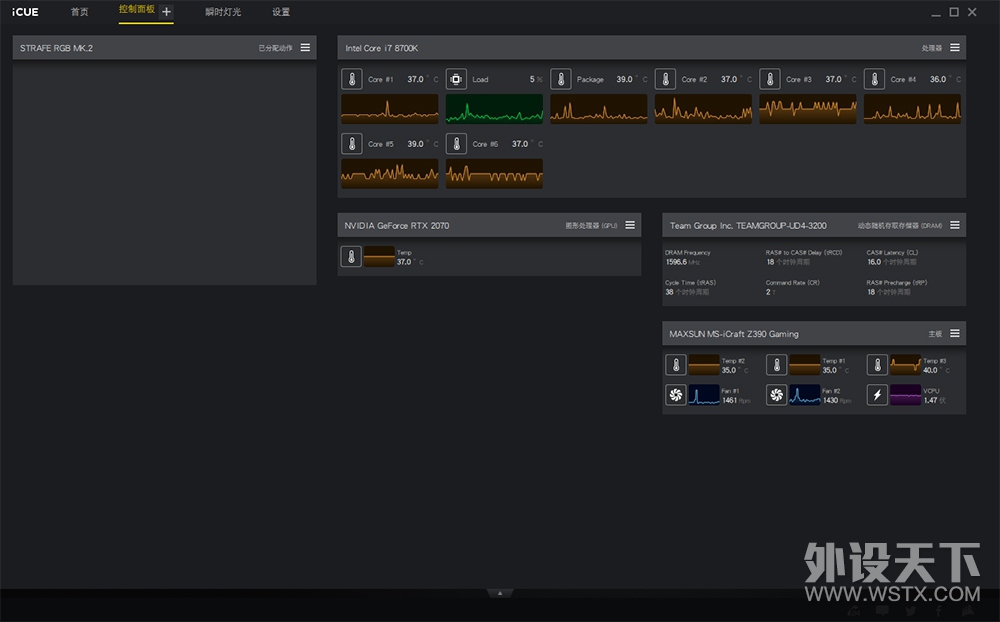Click the Core #6 thermometer icon
The width and height of the screenshot is (1000, 622).
click(x=456, y=144)
